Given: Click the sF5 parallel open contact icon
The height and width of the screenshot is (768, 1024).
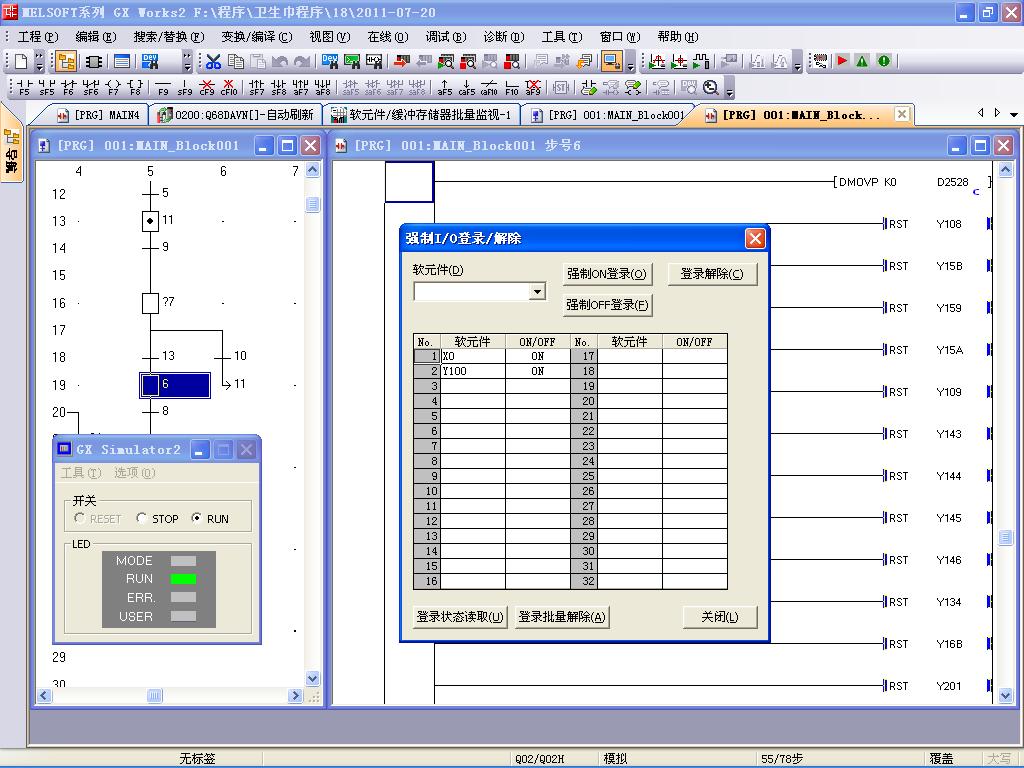Looking at the screenshot, I should [x=47, y=88].
